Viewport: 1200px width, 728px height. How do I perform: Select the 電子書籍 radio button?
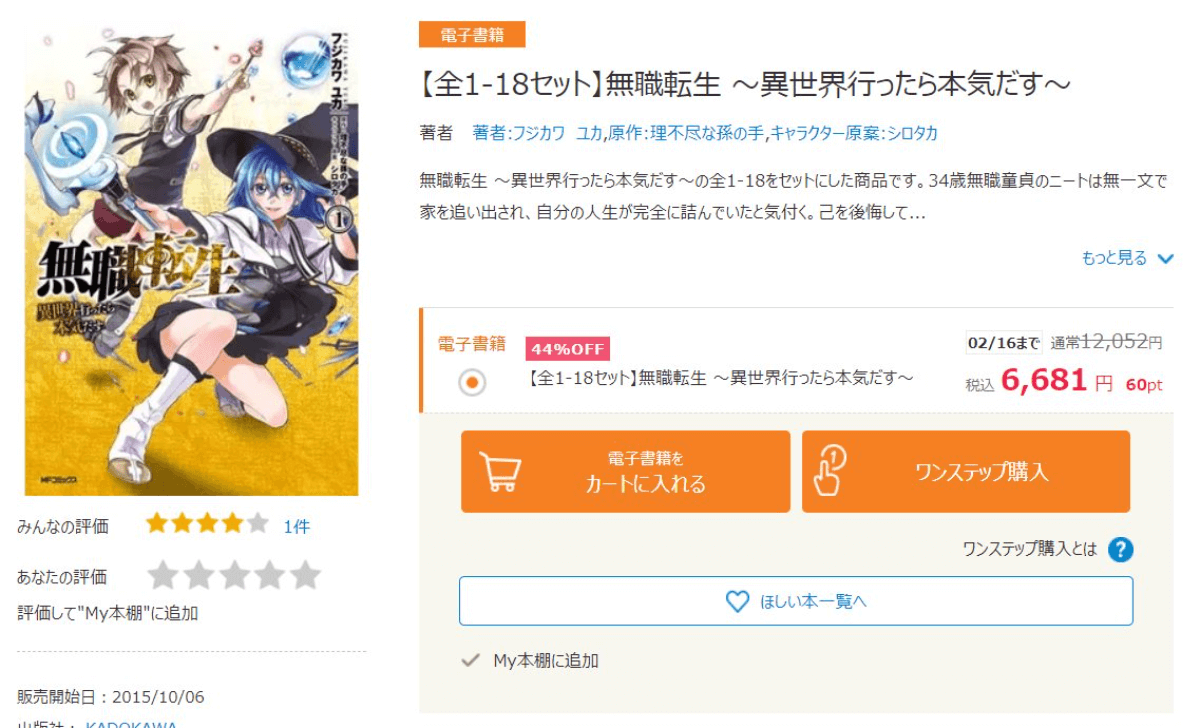473,382
